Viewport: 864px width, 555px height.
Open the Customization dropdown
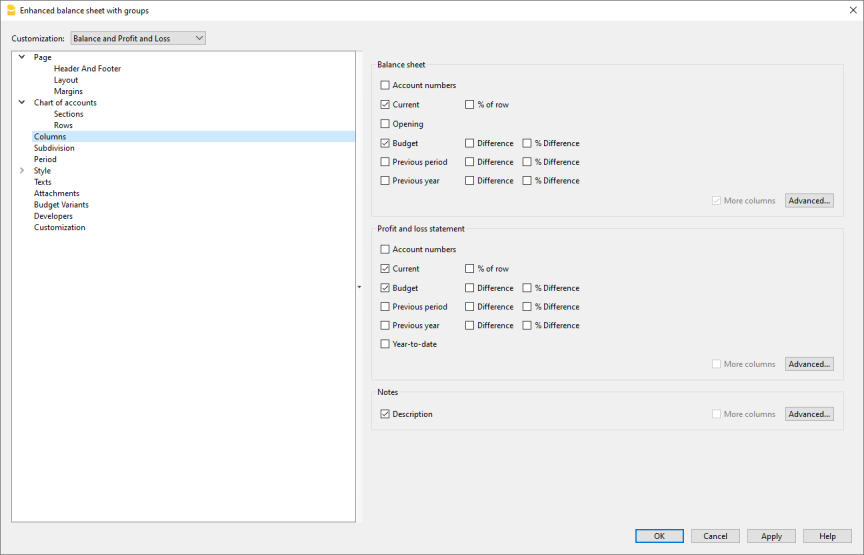pos(138,38)
